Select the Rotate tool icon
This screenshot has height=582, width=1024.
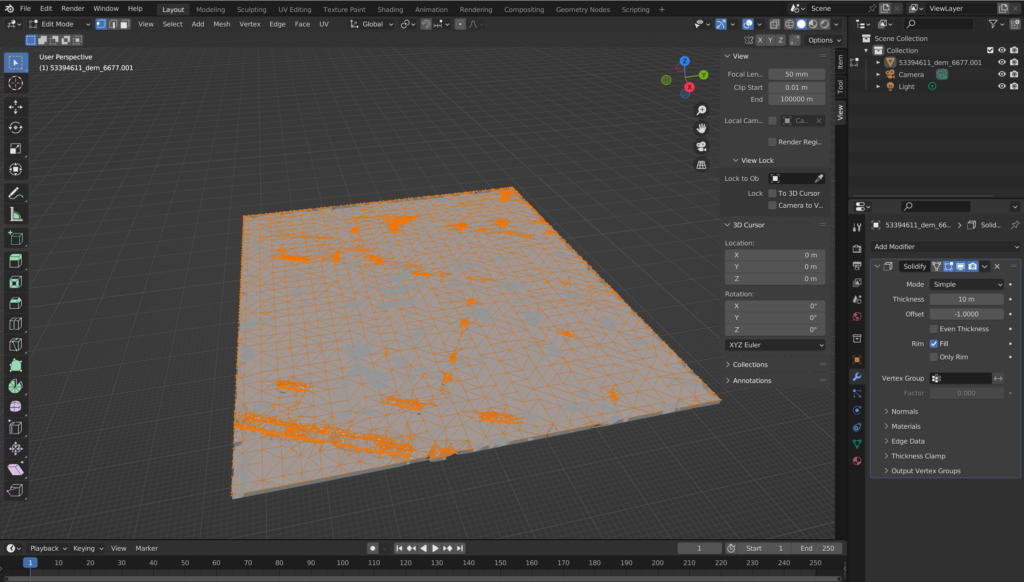point(16,128)
